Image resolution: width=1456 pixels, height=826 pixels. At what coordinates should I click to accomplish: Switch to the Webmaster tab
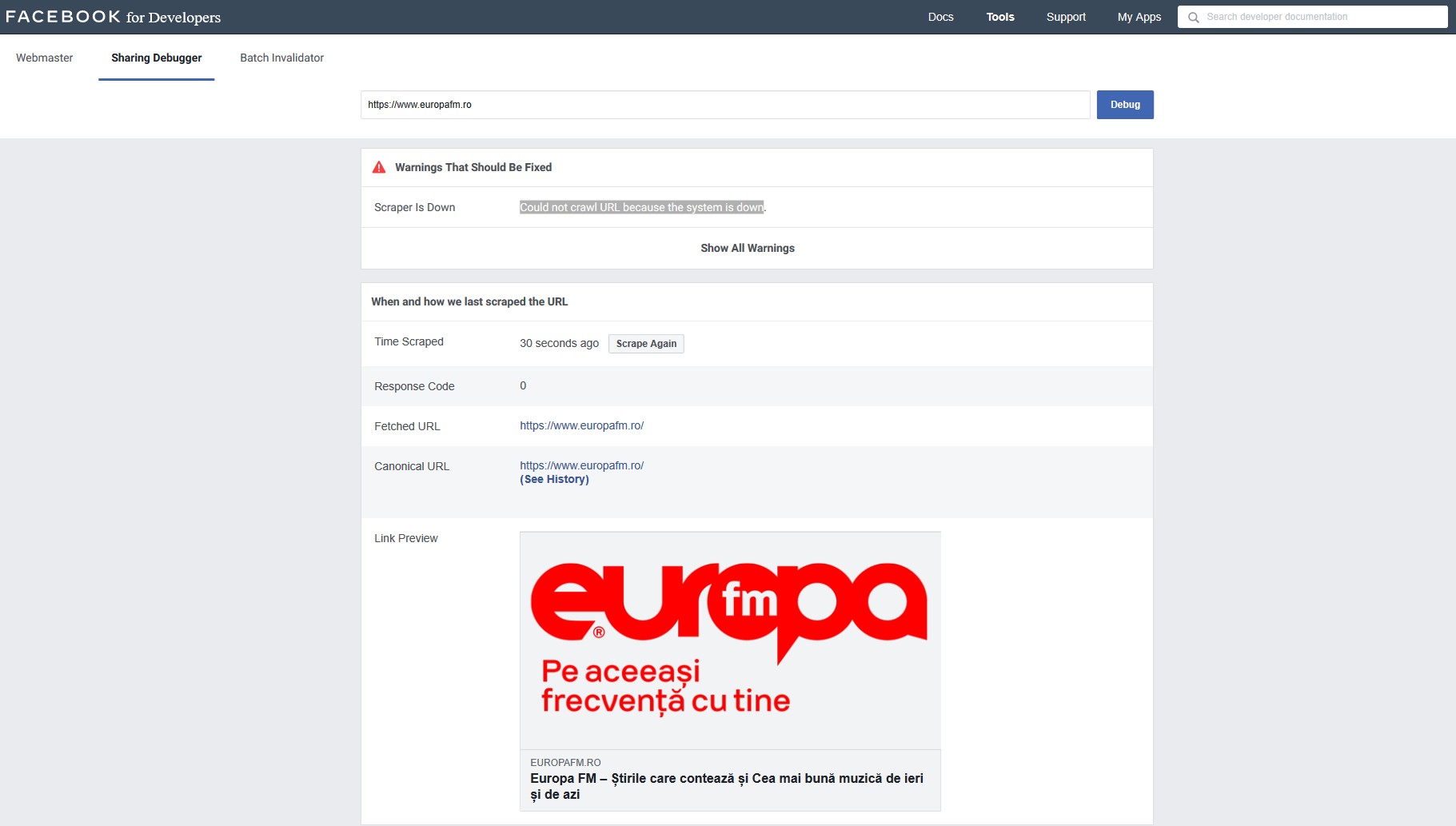(44, 58)
